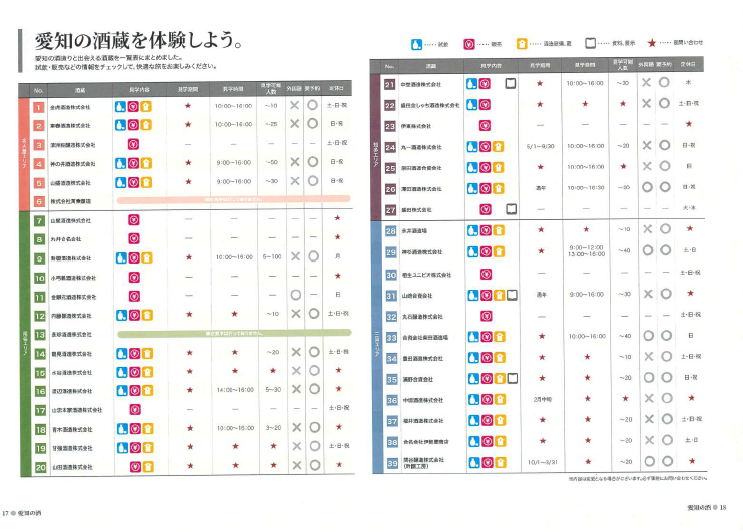The height and width of the screenshot is (532, 743).
Task: Click the blue tasting bottle icon in the legend
Action: click(416, 45)
